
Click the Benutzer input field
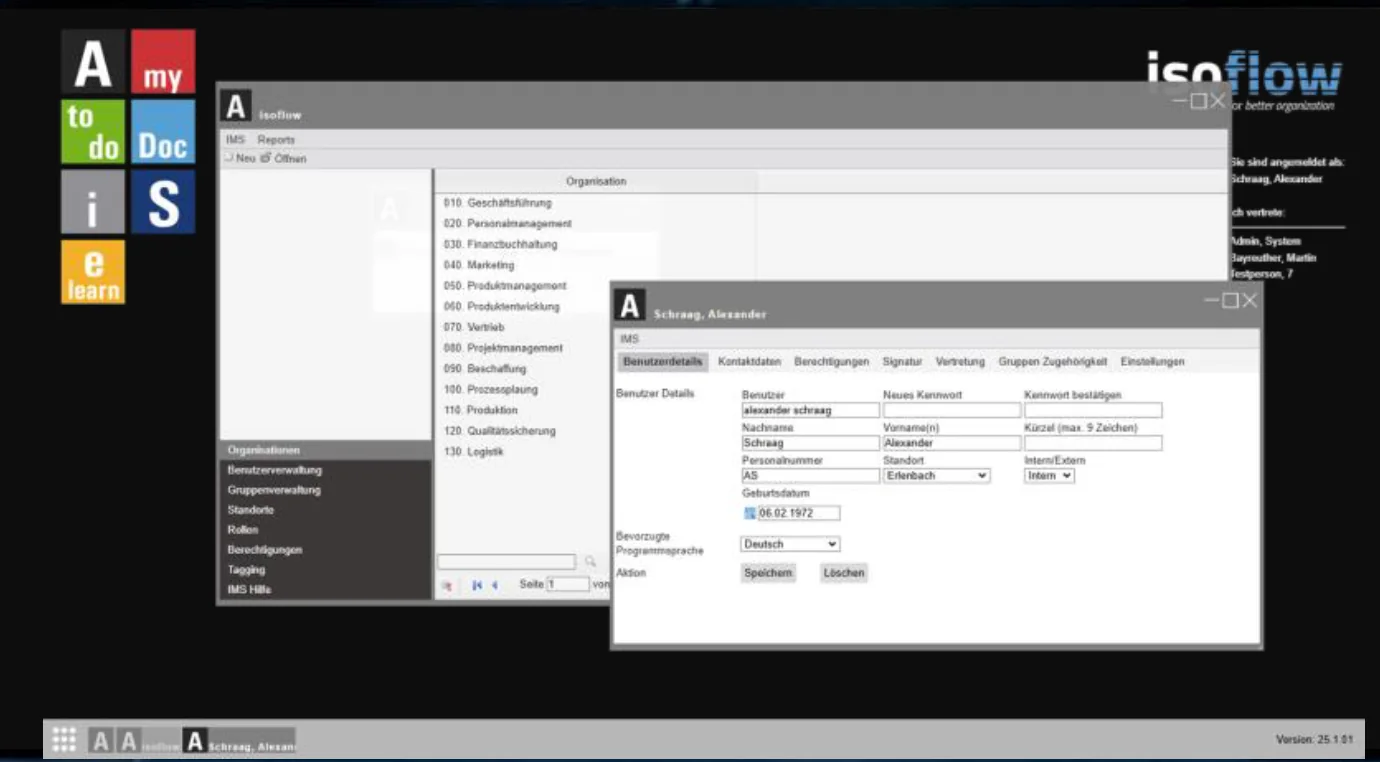811,410
